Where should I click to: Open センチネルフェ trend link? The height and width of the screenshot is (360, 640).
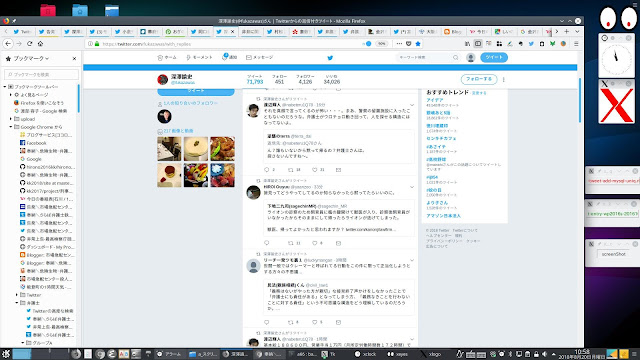pos(441,138)
